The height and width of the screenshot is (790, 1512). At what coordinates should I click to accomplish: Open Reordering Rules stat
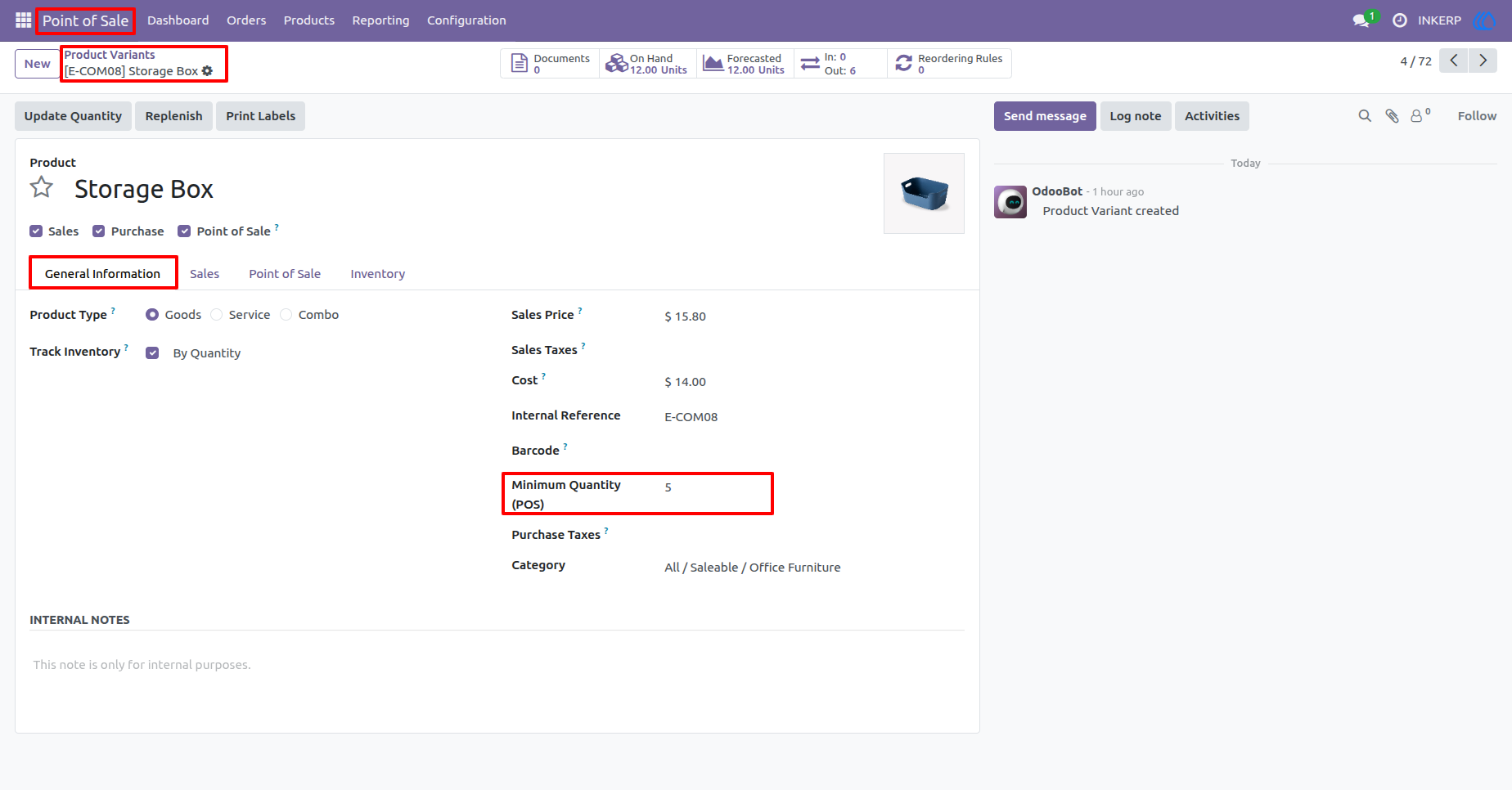coord(949,64)
